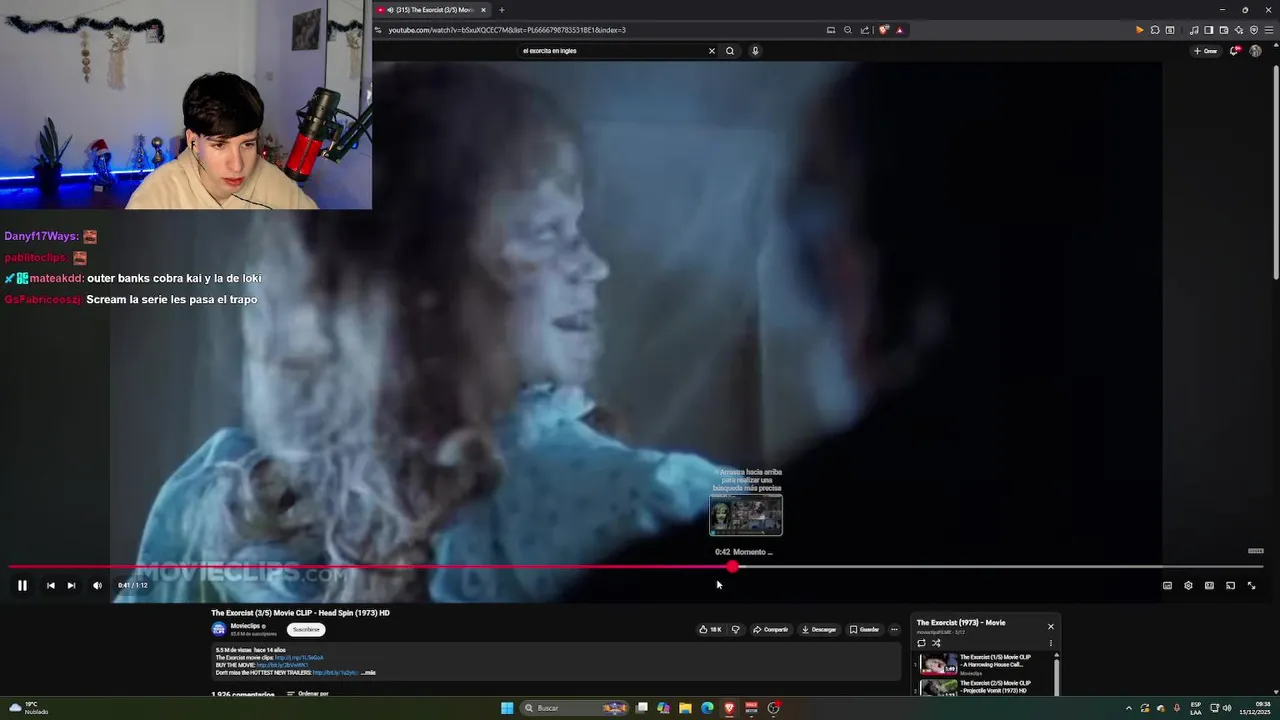Viewport: 1280px width, 720px height.
Task: Click the Brave Rewards triangle icon
Action: pyautogui.click(x=899, y=30)
